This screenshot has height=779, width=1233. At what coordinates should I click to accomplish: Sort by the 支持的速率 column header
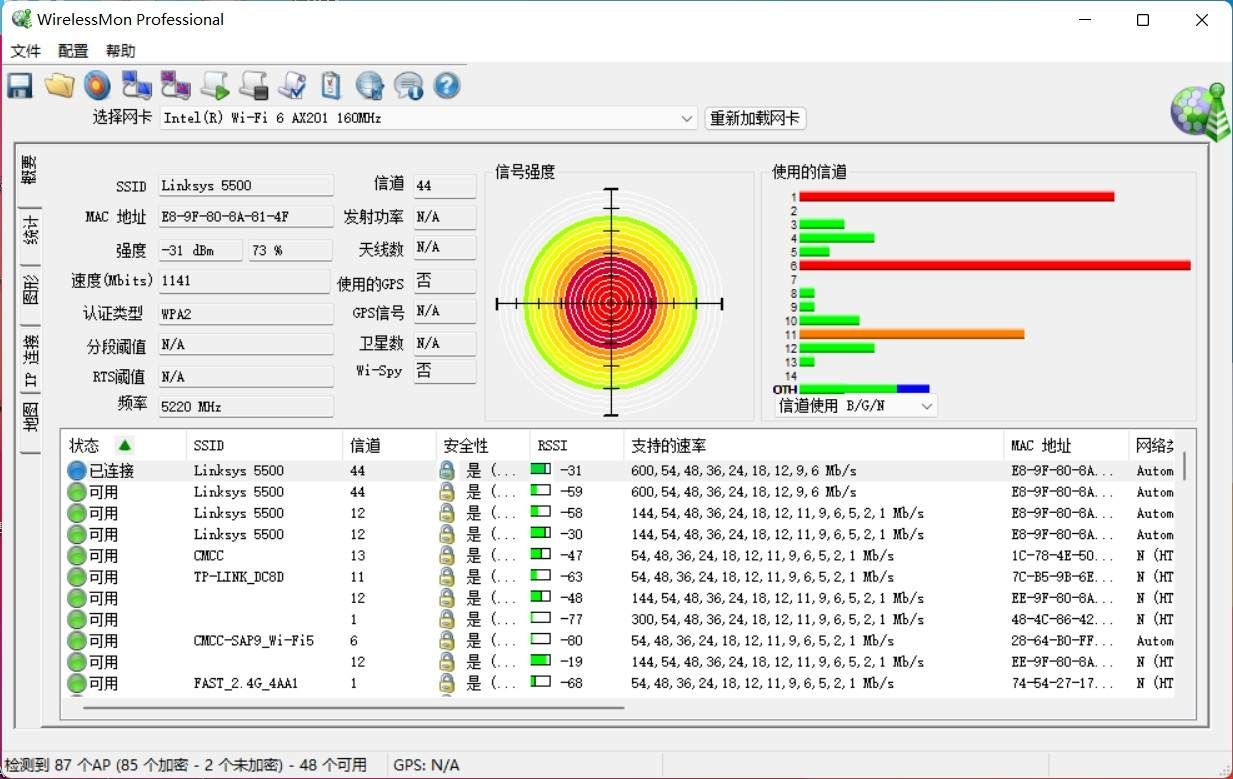point(814,445)
